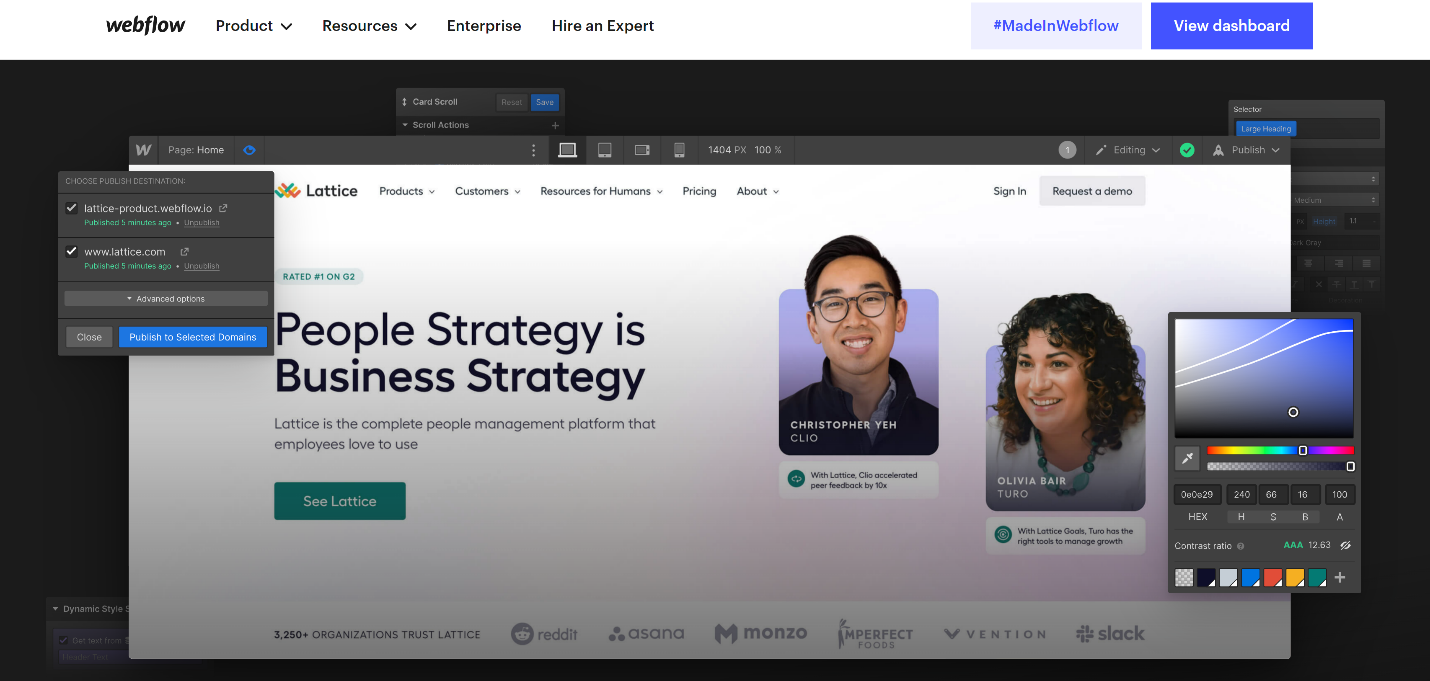Open the external link icon for www.lattice.com
Viewport: 1430px width, 681px height.
[x=184, y=252]
